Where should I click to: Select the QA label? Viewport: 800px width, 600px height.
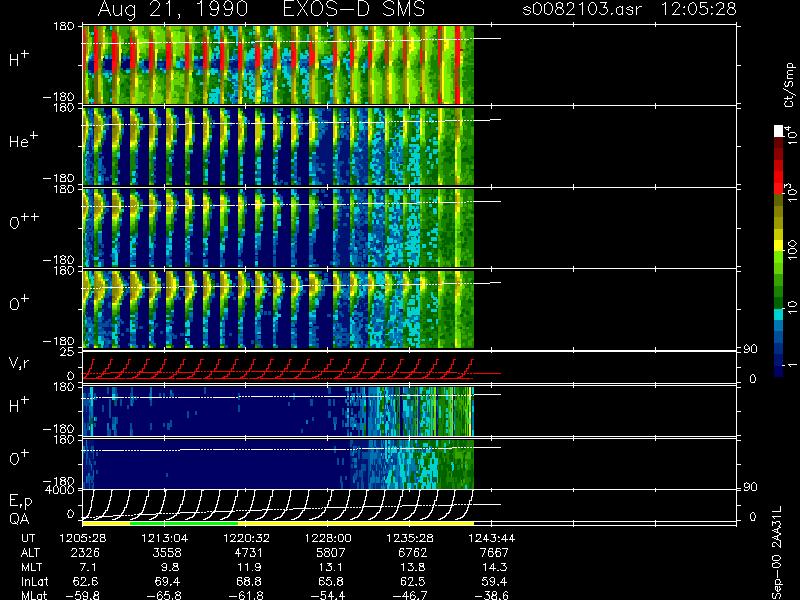pos(19,518)
